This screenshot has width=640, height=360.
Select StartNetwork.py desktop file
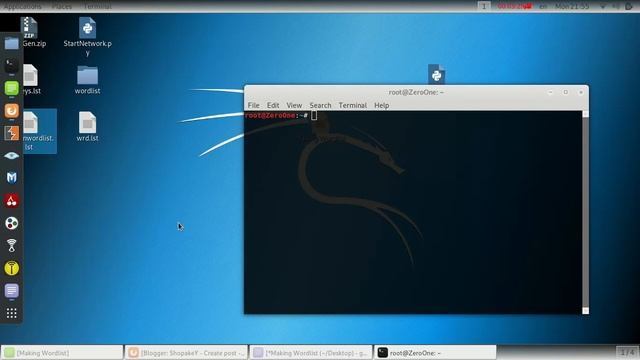coord(87,37)
